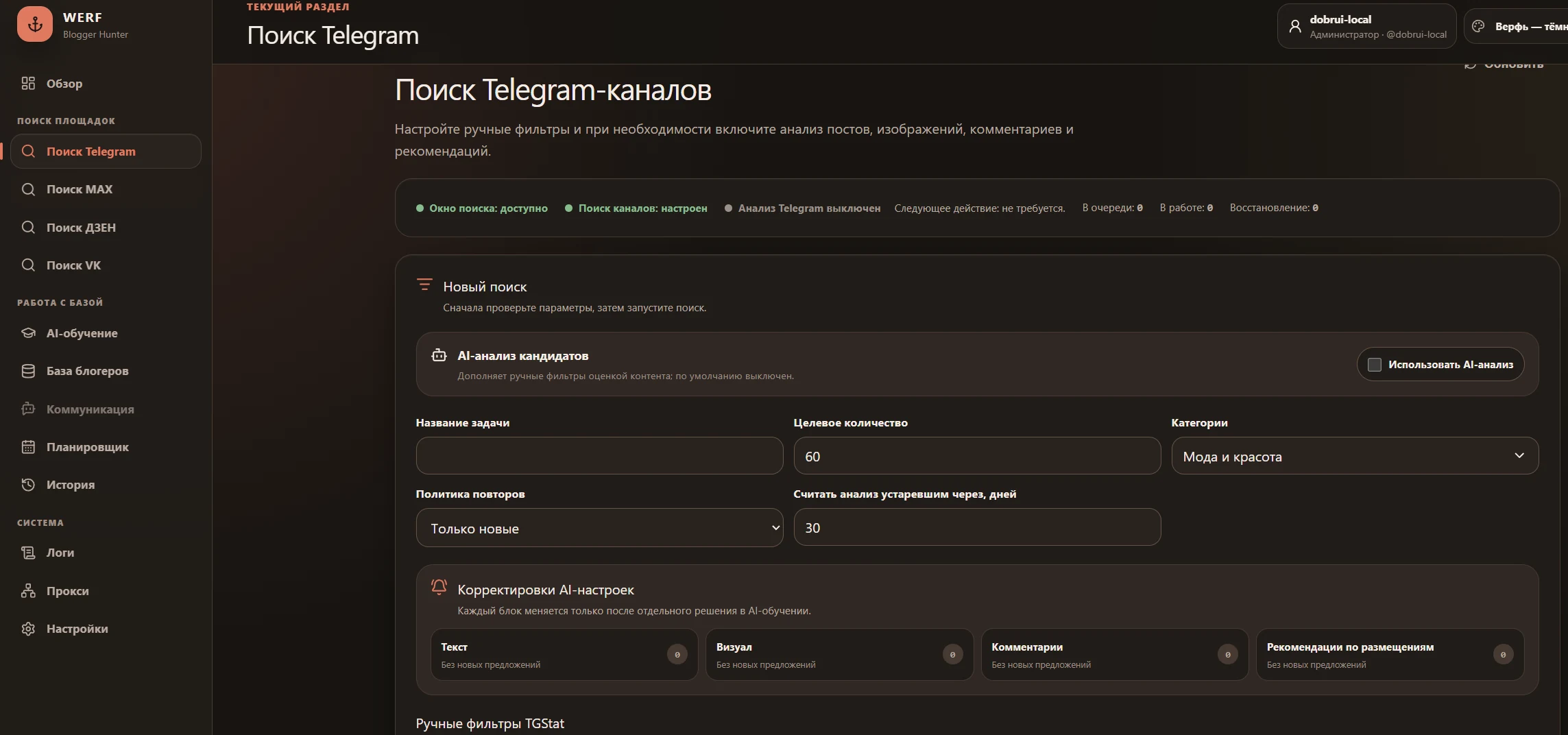
Task: Click the Анализ Telegram выключен status
Action: coord(802,208)
